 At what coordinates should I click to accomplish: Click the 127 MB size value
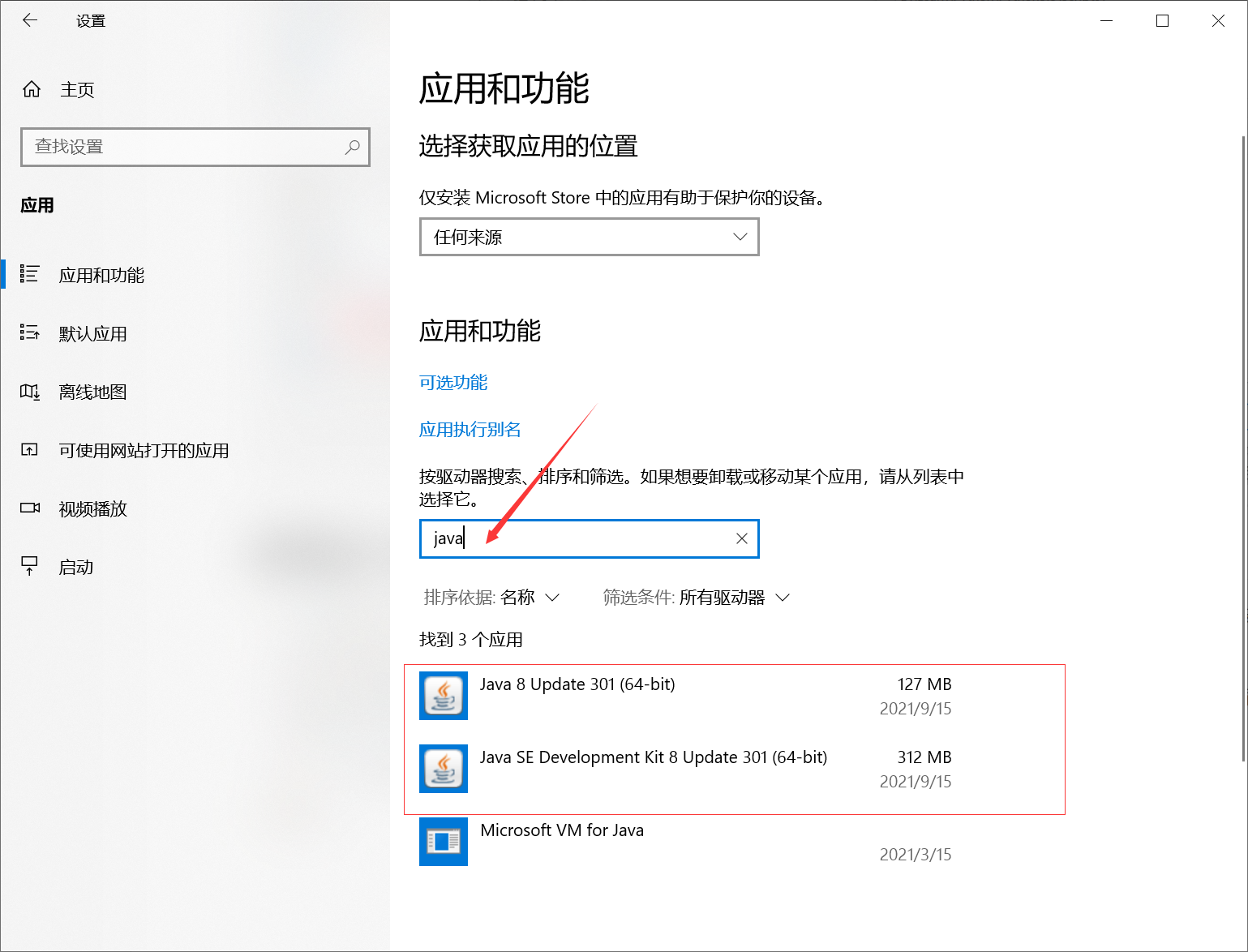924,684
